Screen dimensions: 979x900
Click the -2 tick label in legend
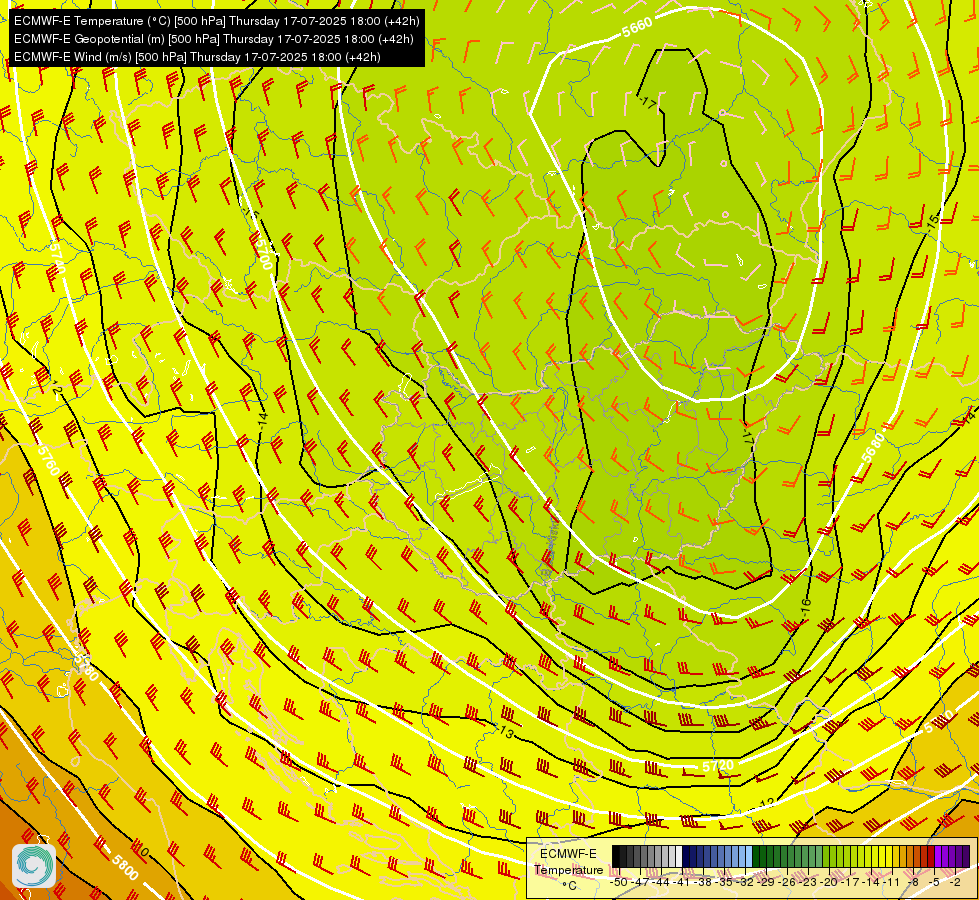tap(955, 882)
